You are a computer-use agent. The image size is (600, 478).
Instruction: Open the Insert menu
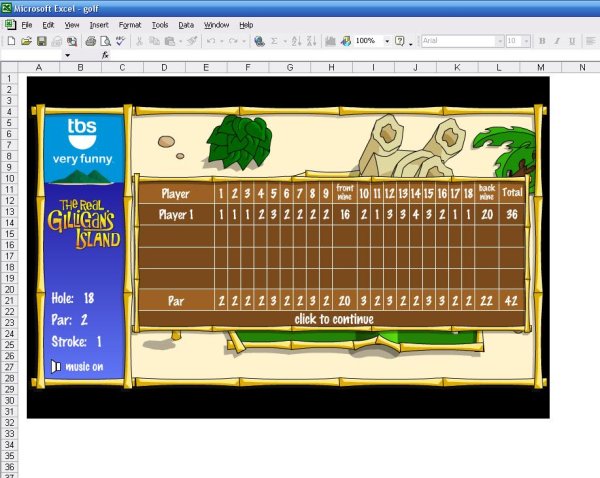coord(99,25)
